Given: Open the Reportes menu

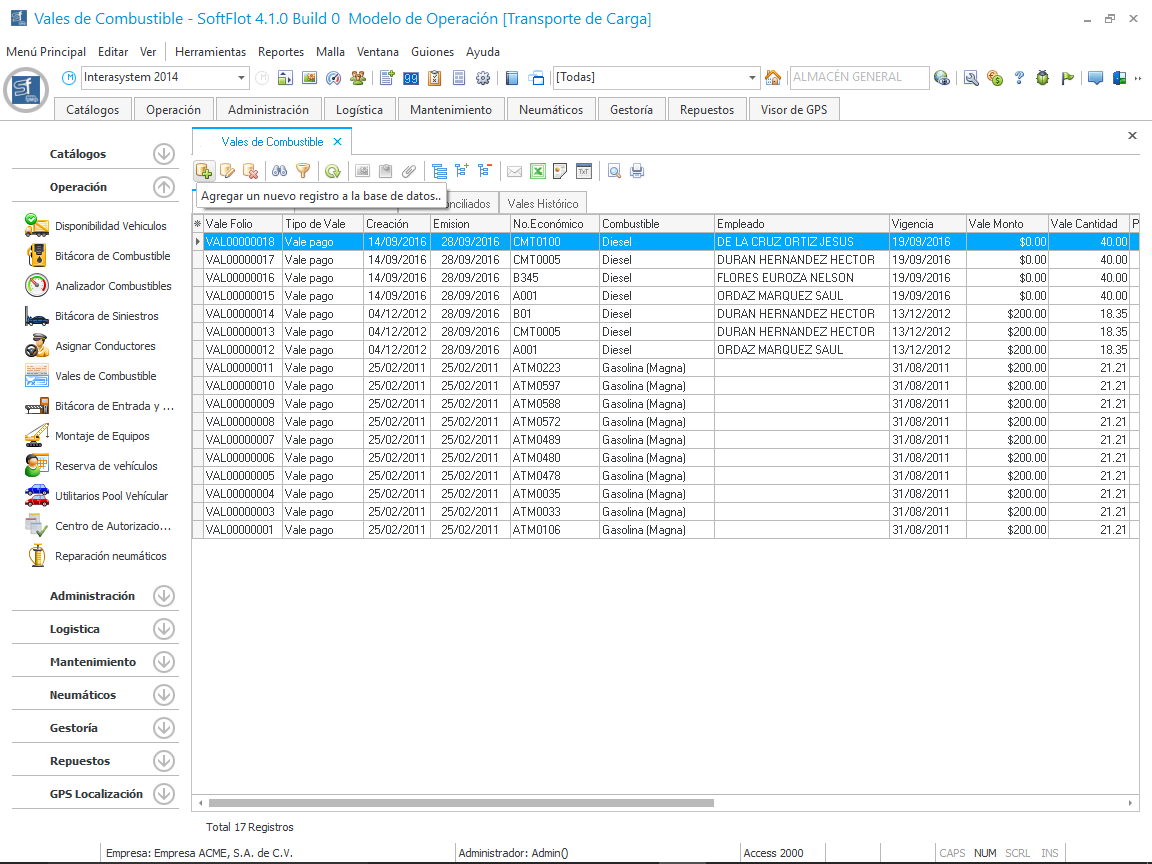Looking at the screenshot, I should point(280,52).
